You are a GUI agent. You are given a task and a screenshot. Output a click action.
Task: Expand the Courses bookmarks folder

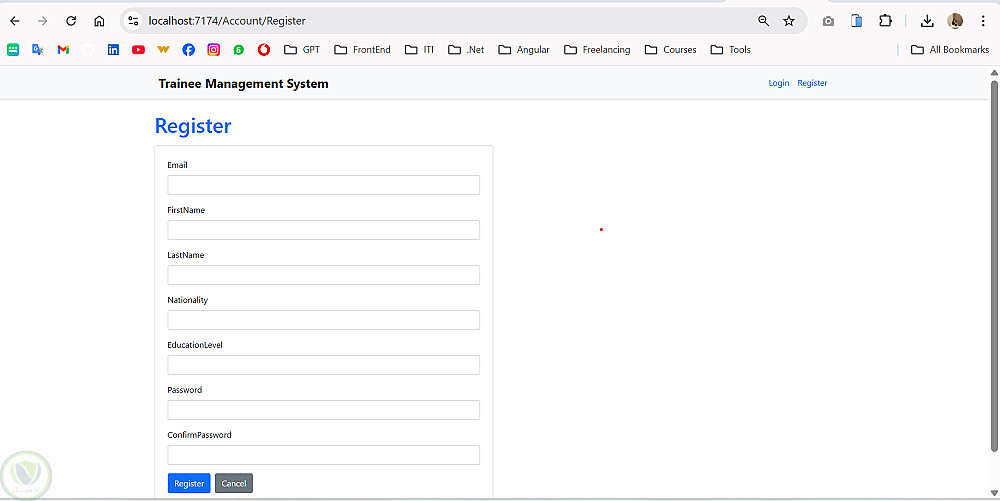670,50
